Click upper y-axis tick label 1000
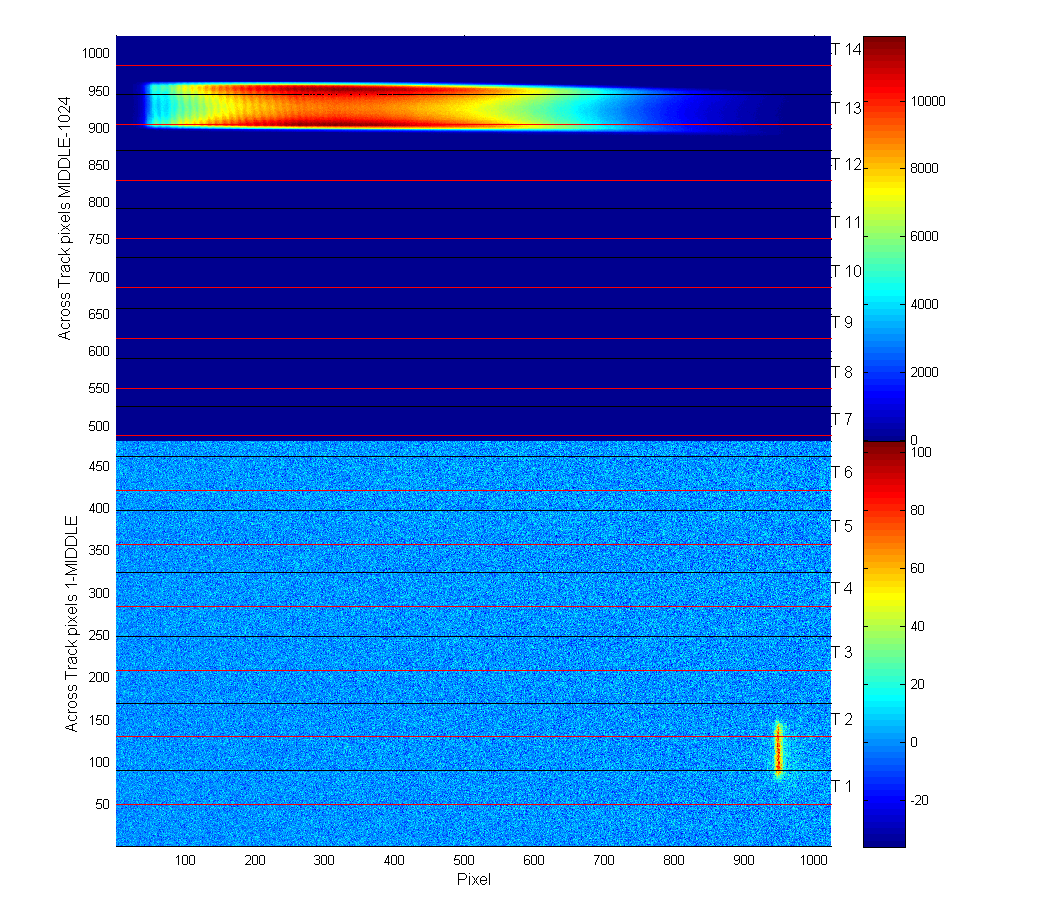Image resolution: width=1050 pixels, height=900 pixels. tap(96, 54)
